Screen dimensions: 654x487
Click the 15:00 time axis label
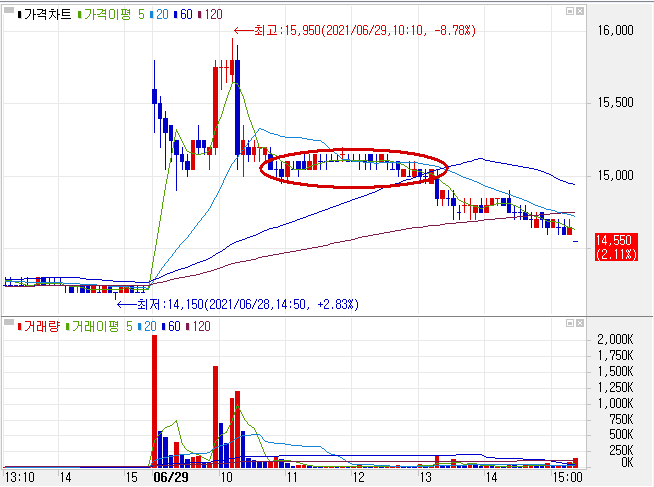pyautogui.click(x=567, y=477)
